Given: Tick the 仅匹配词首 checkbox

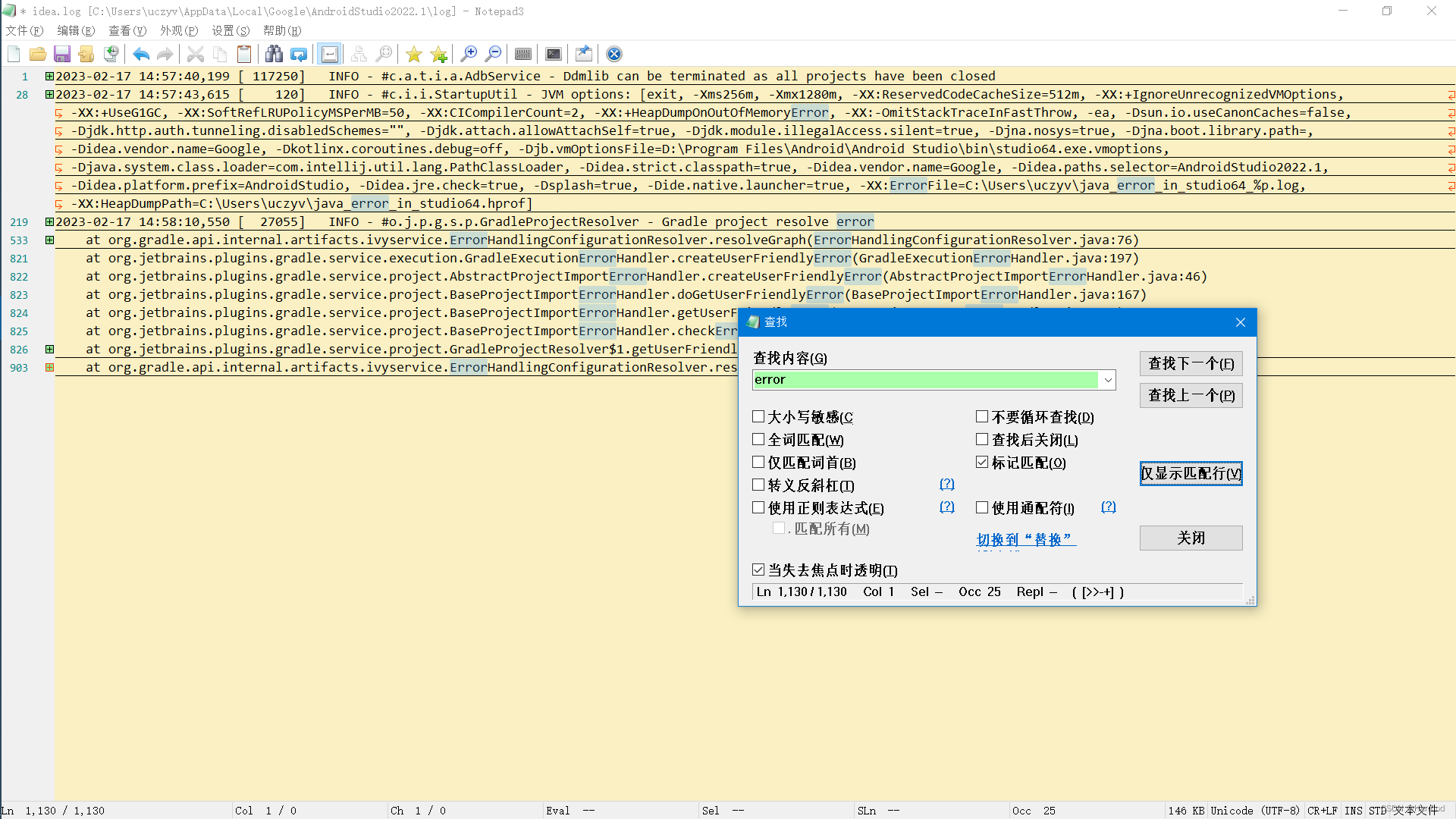Looking at the screenshot, I should pos(758,462).
